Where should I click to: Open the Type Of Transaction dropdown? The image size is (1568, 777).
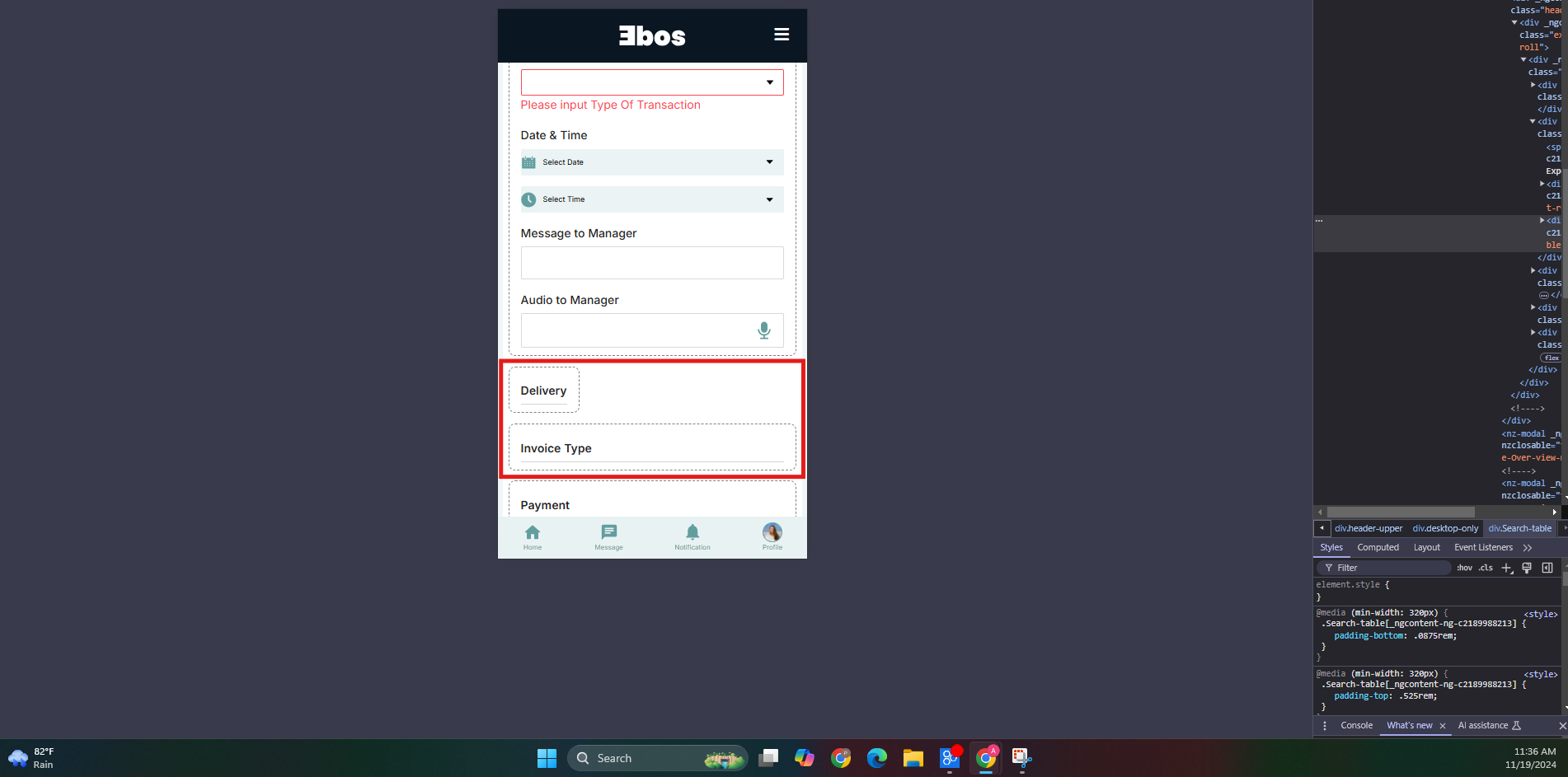tap(652, 82)
